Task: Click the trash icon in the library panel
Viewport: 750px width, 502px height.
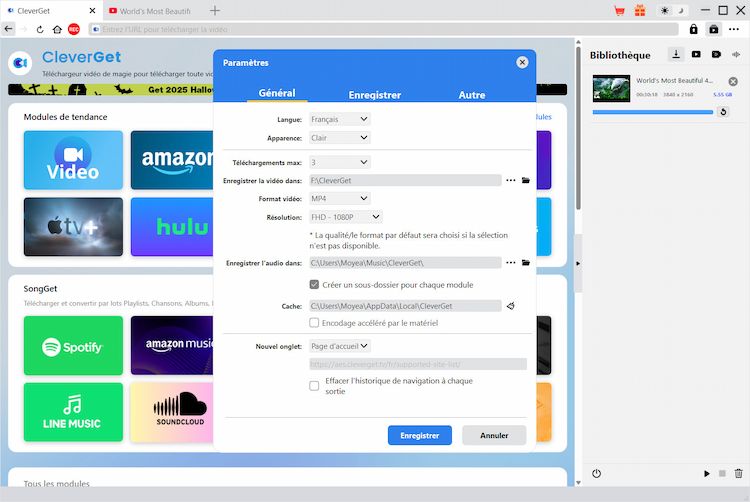Action: pos(739,473)
